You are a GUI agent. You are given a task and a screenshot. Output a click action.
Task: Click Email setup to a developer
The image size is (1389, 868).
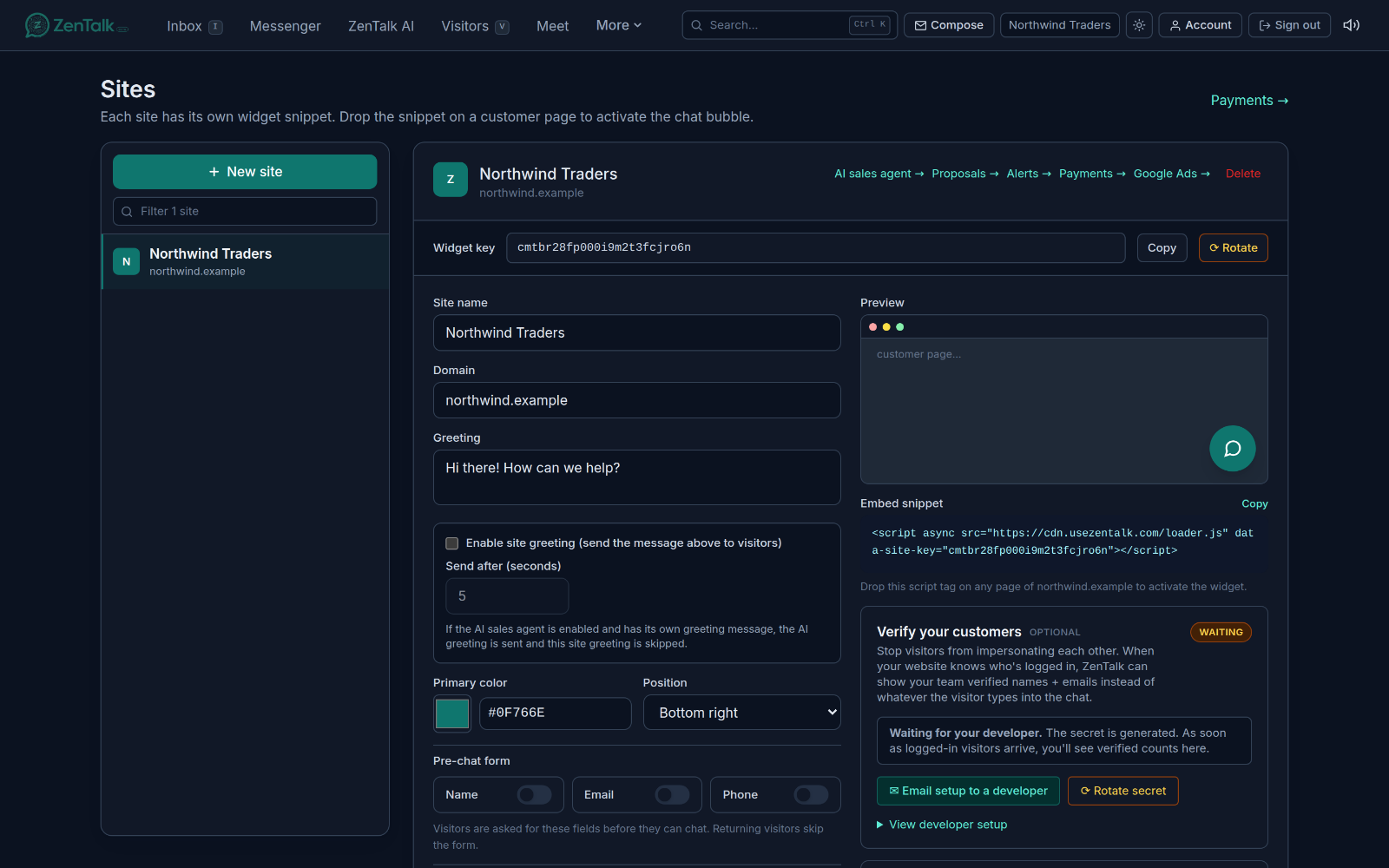(968, 791)
